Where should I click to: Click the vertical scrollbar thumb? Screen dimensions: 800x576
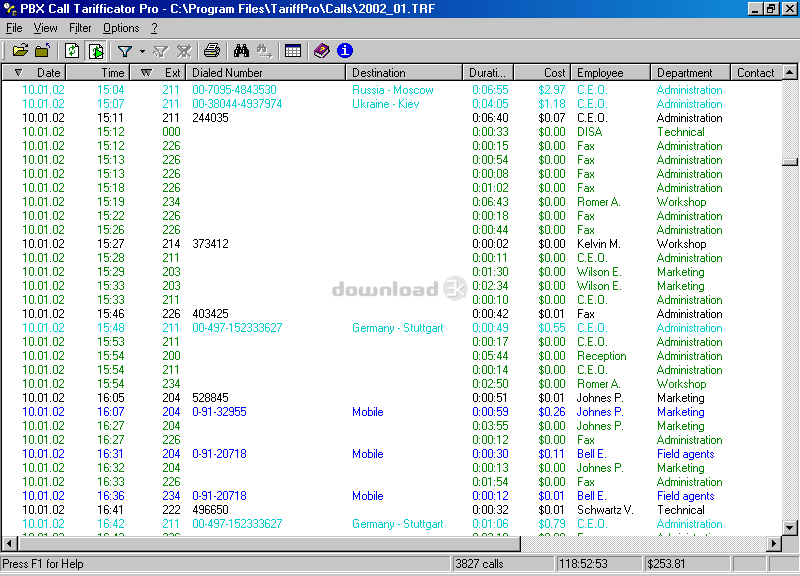tap(790, 162)
